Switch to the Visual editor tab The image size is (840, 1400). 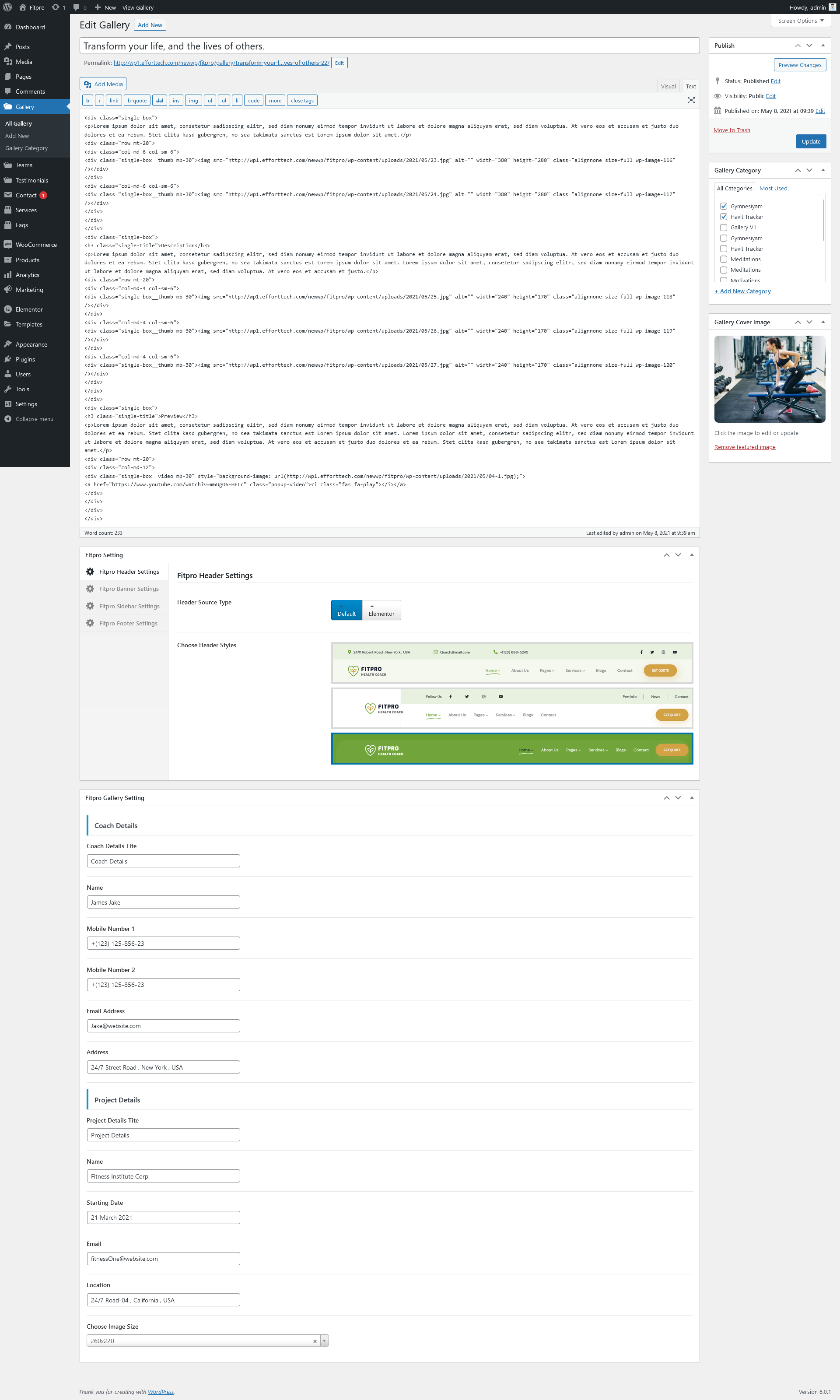(668, 87)
